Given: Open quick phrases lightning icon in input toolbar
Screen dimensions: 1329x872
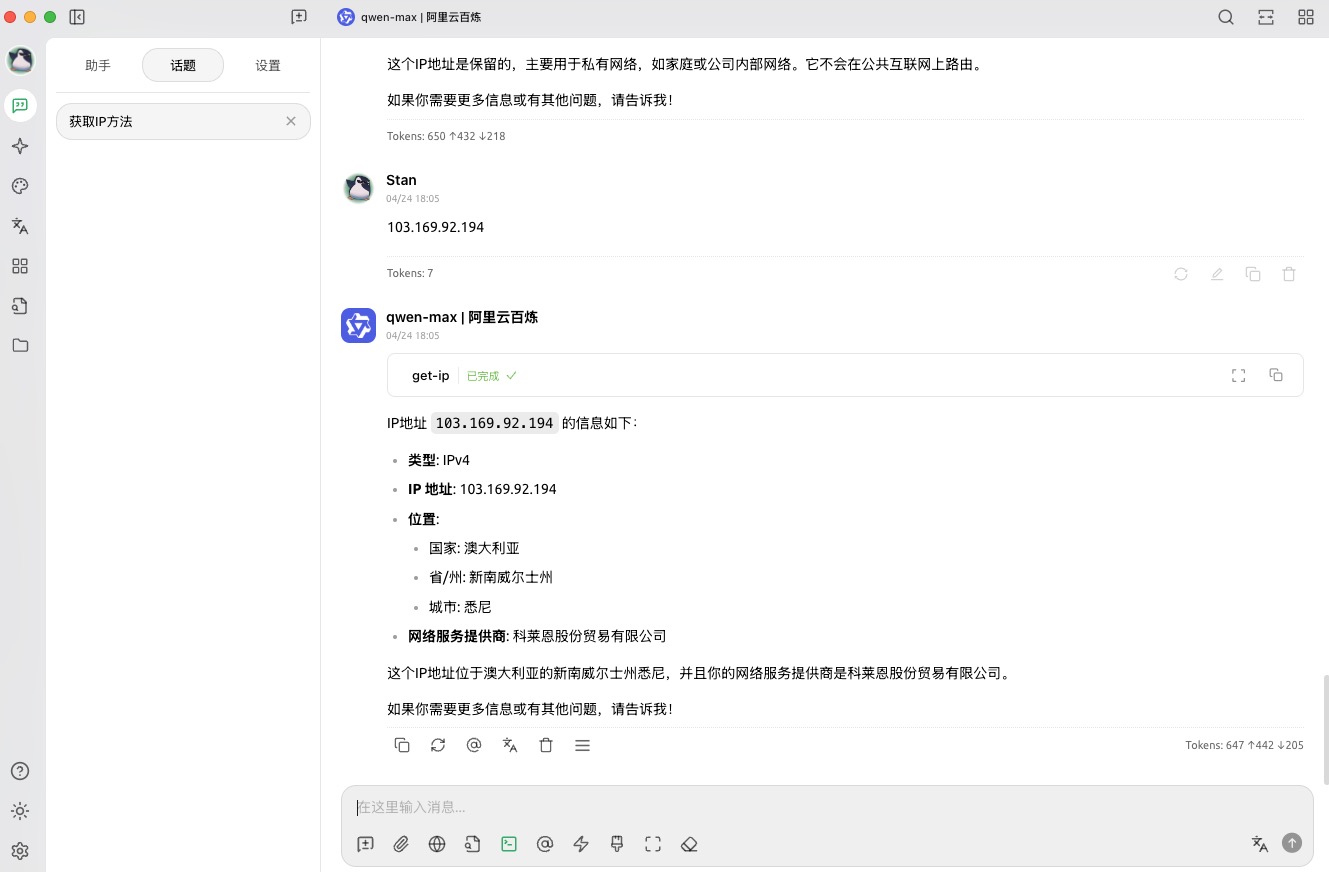Looking at the screenshot, I should (581, 844).
